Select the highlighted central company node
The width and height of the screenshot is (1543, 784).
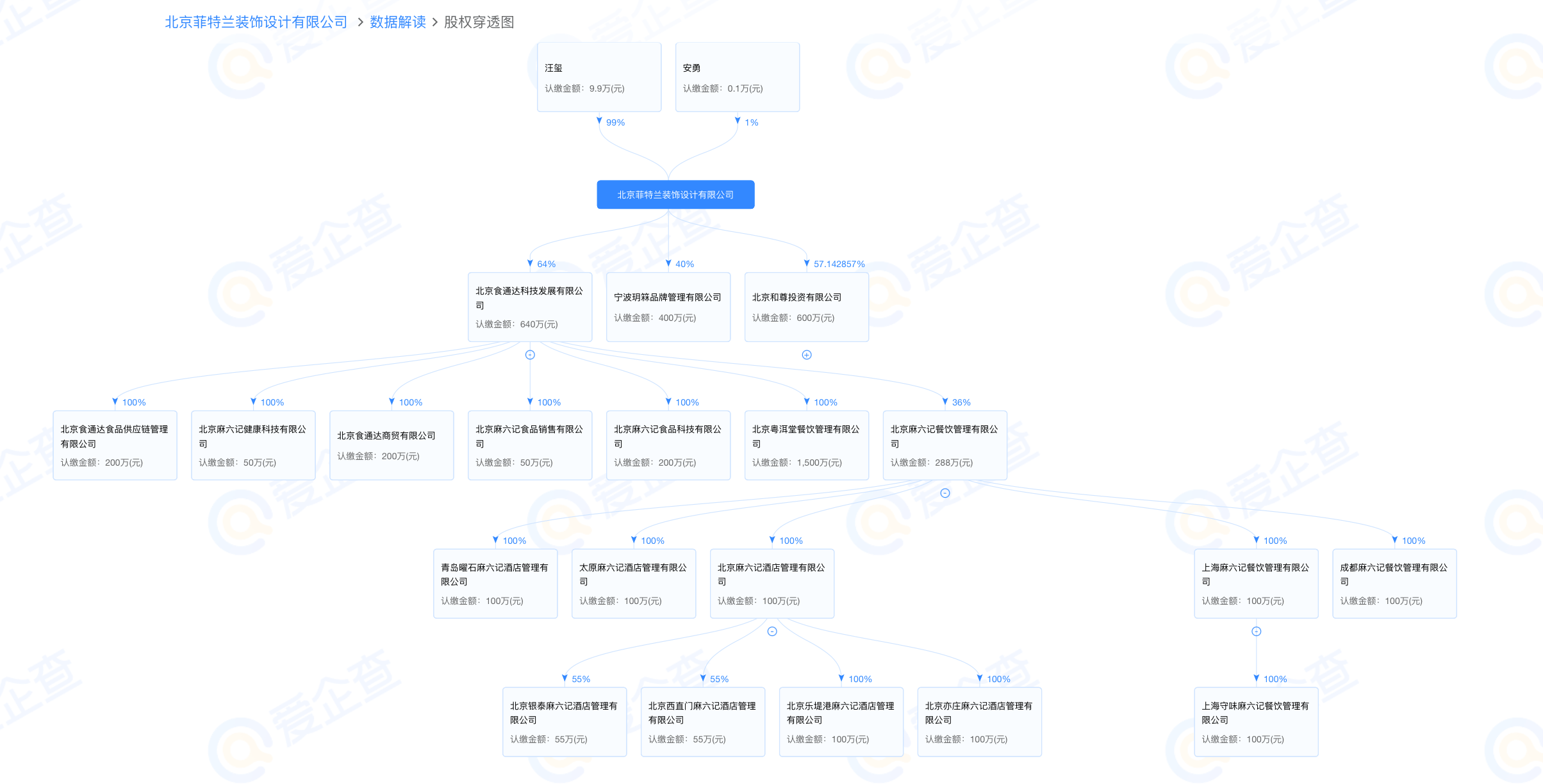click(675, 195)
